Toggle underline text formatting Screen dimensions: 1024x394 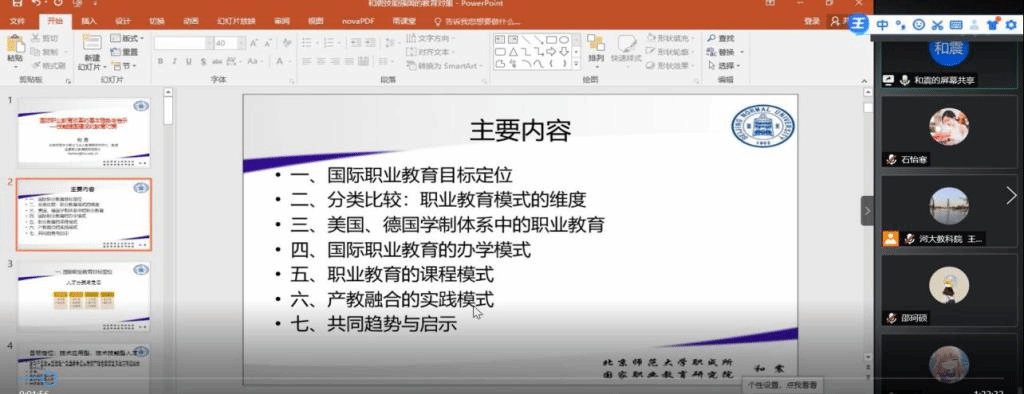click(189, 61)
